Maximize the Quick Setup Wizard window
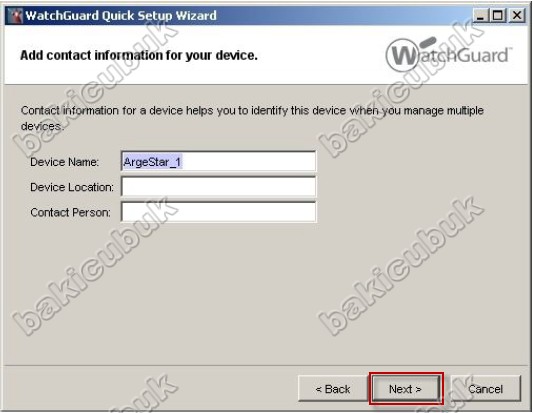Viewport: 533px width, 413px height. tap(498, 15)
